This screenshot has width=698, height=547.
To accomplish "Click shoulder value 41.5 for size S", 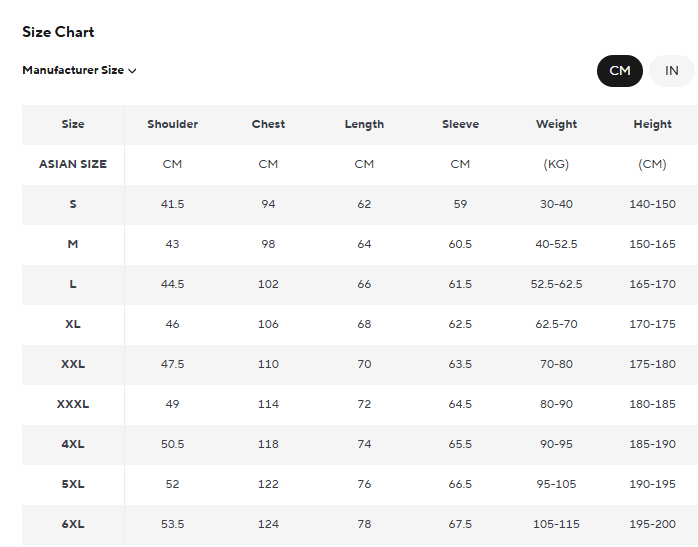I will [173, 204].
